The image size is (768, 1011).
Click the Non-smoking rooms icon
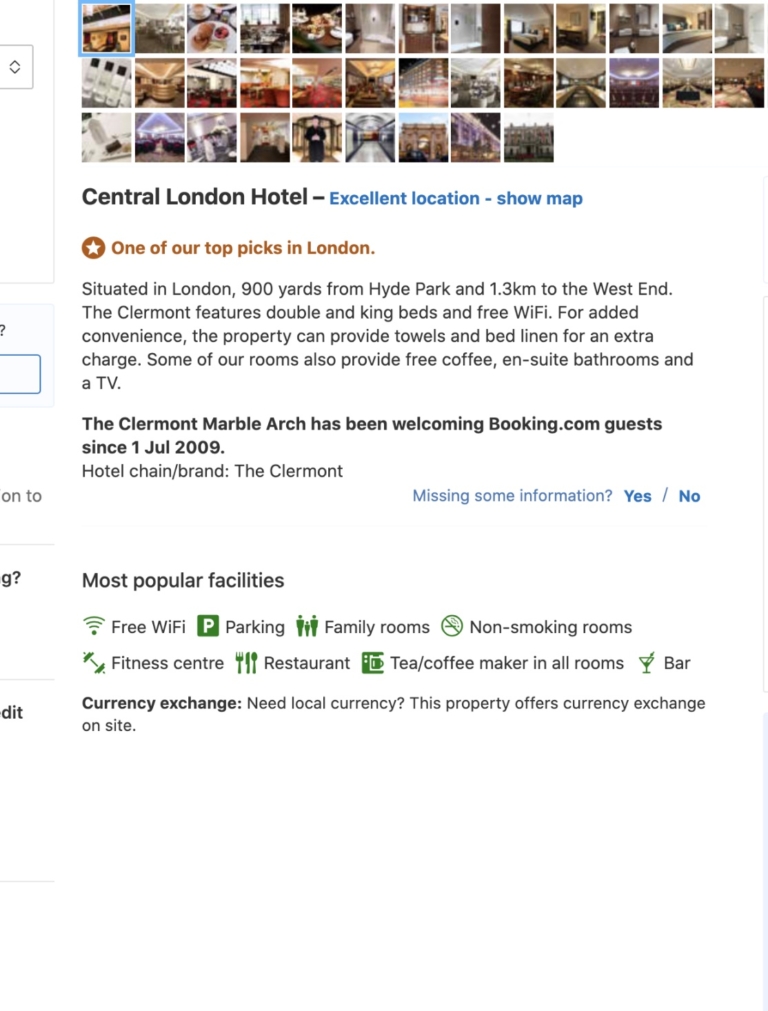pyautogui.click(x=452, y=627)
